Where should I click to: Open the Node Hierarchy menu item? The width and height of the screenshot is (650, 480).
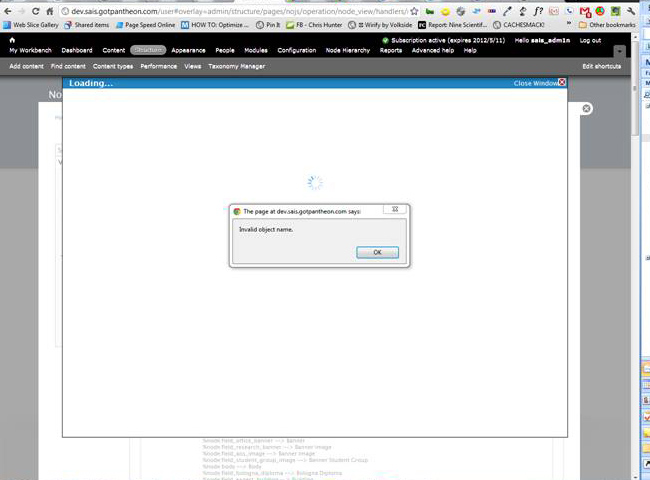347,50
